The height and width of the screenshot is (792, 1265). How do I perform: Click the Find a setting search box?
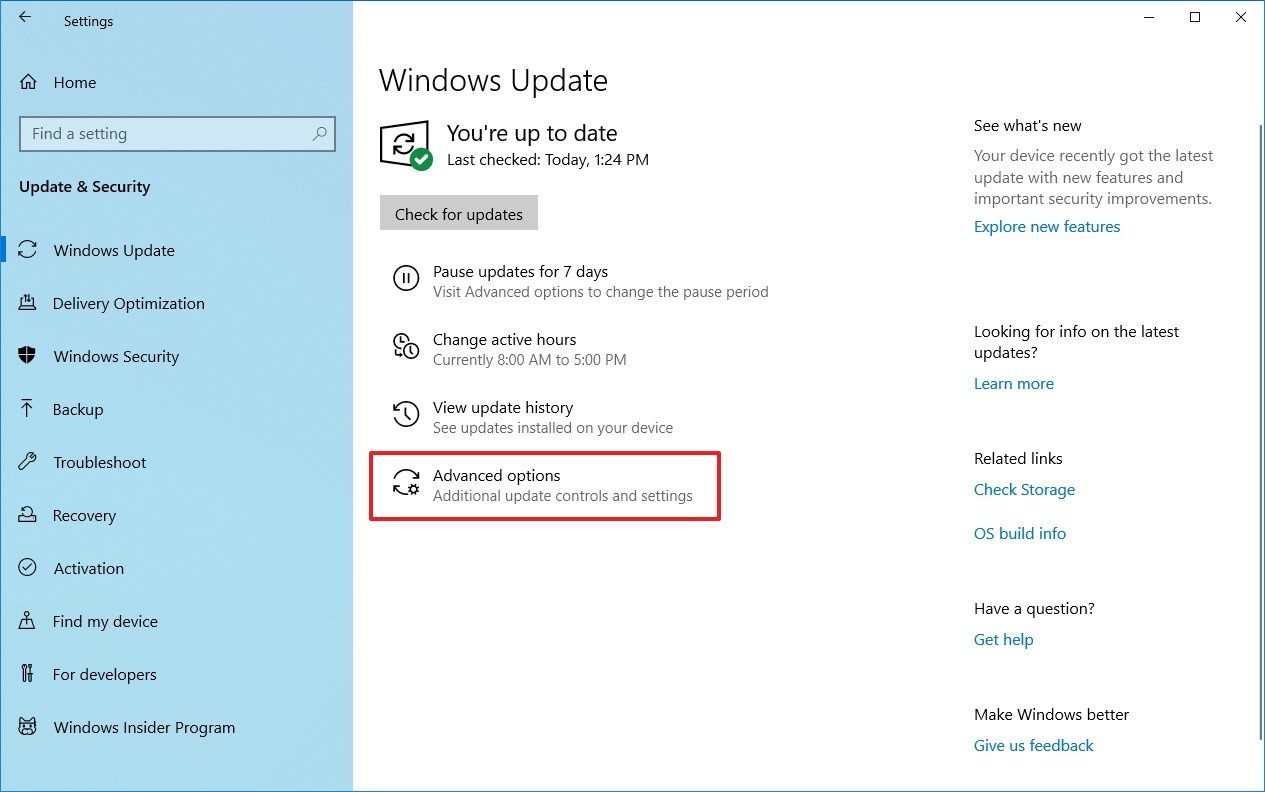tap(177, 133)
